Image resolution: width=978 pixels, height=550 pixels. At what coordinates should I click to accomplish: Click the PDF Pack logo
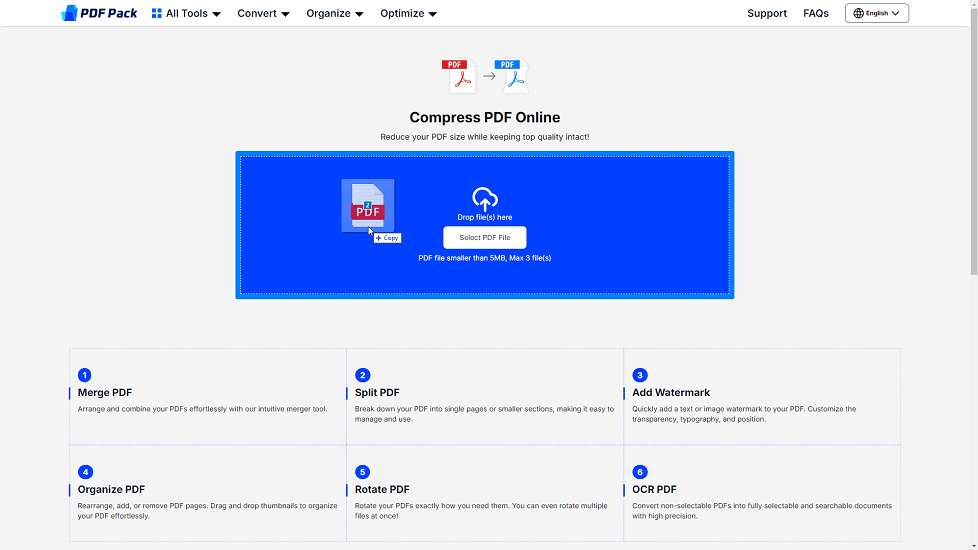99,13
